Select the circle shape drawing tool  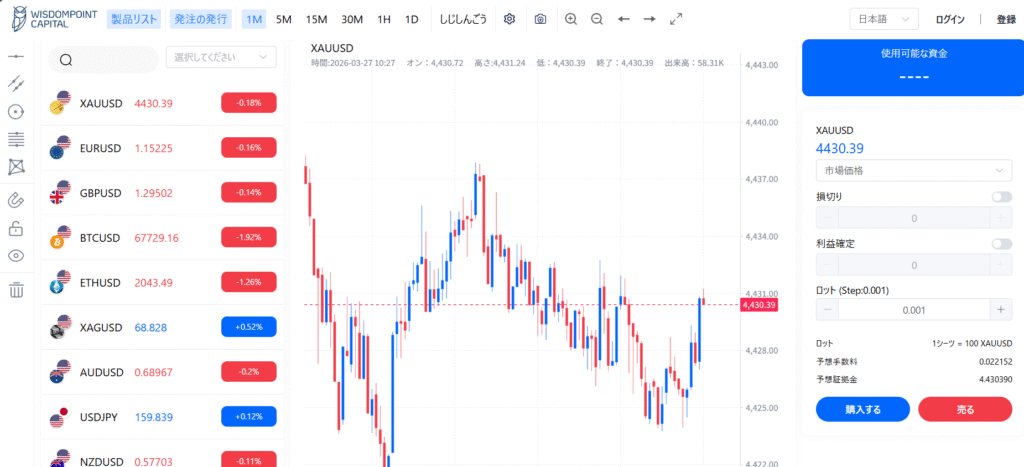[16, 112]
